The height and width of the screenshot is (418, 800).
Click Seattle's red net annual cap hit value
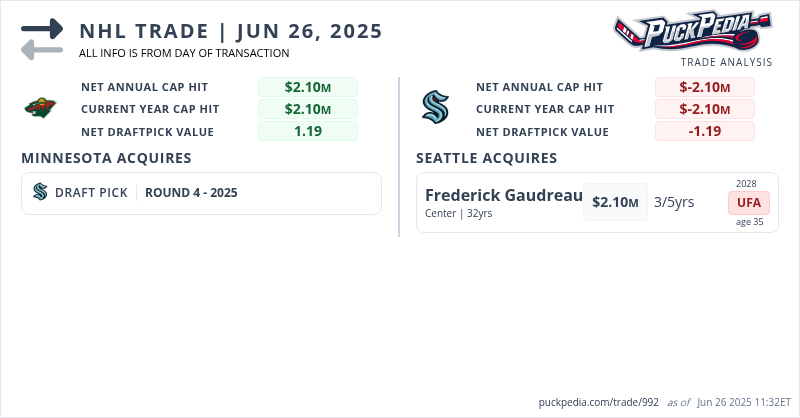[704, 87]
